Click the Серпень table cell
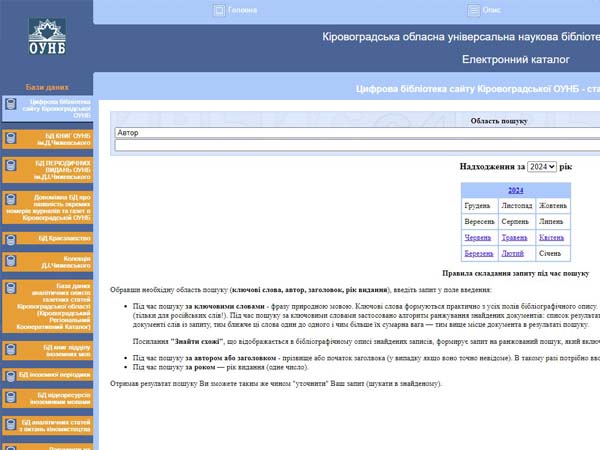Image resolution: width=600 pixels, height=450 pixels. point(517,222)
